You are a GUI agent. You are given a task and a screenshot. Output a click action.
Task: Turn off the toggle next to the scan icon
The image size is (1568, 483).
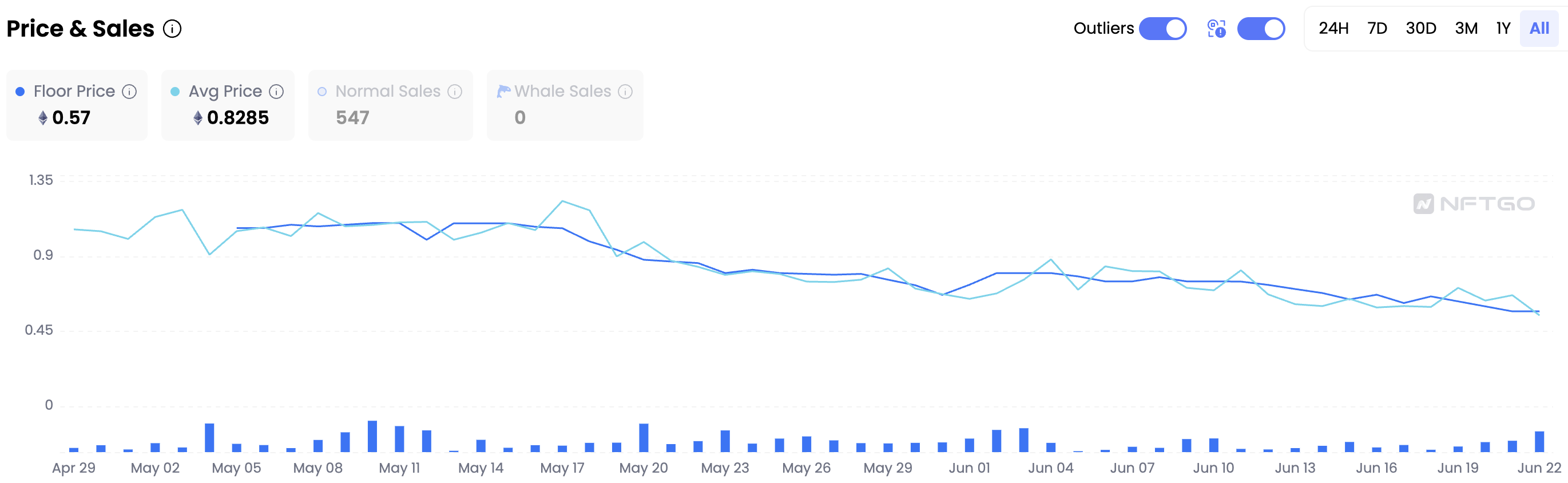click(x=1261, y=29)
